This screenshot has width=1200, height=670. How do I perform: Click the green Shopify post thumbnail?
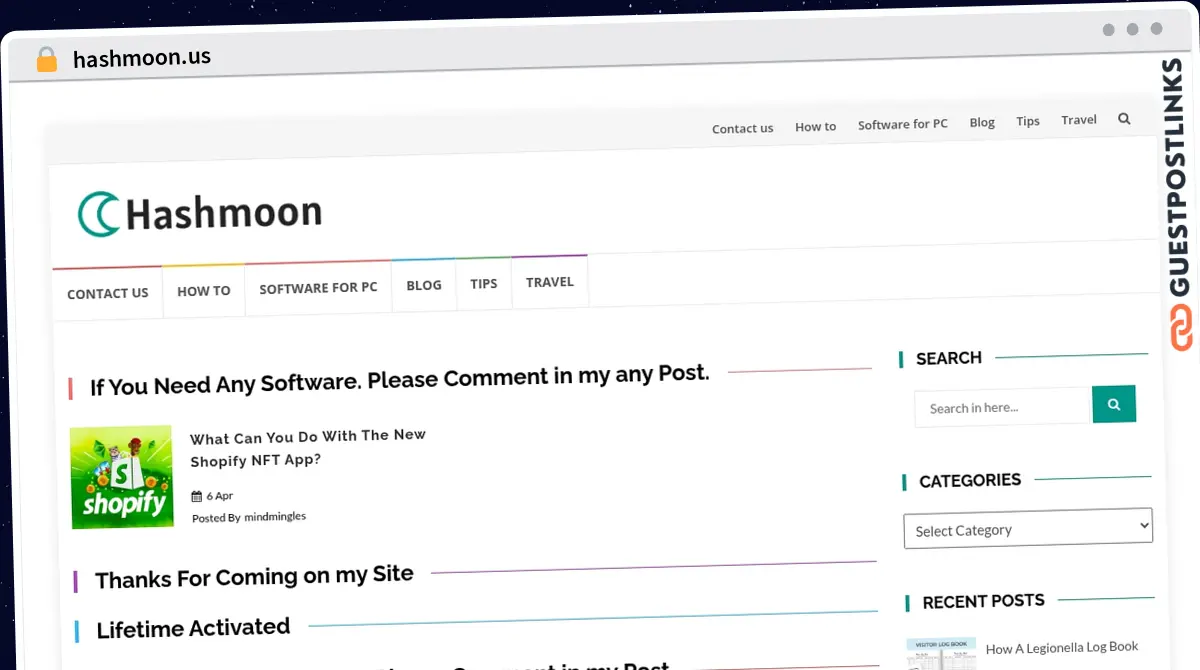pos(121,477)
